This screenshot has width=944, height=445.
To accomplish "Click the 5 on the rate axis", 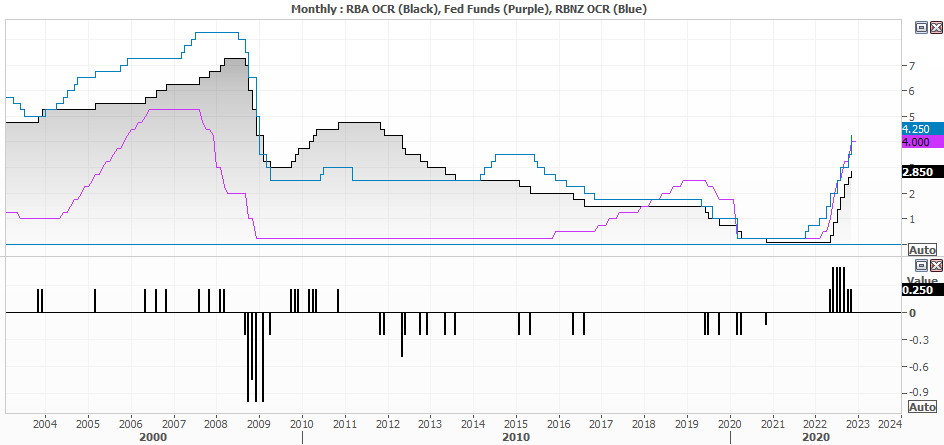I will pyautogui.click(x=912, y=116).
